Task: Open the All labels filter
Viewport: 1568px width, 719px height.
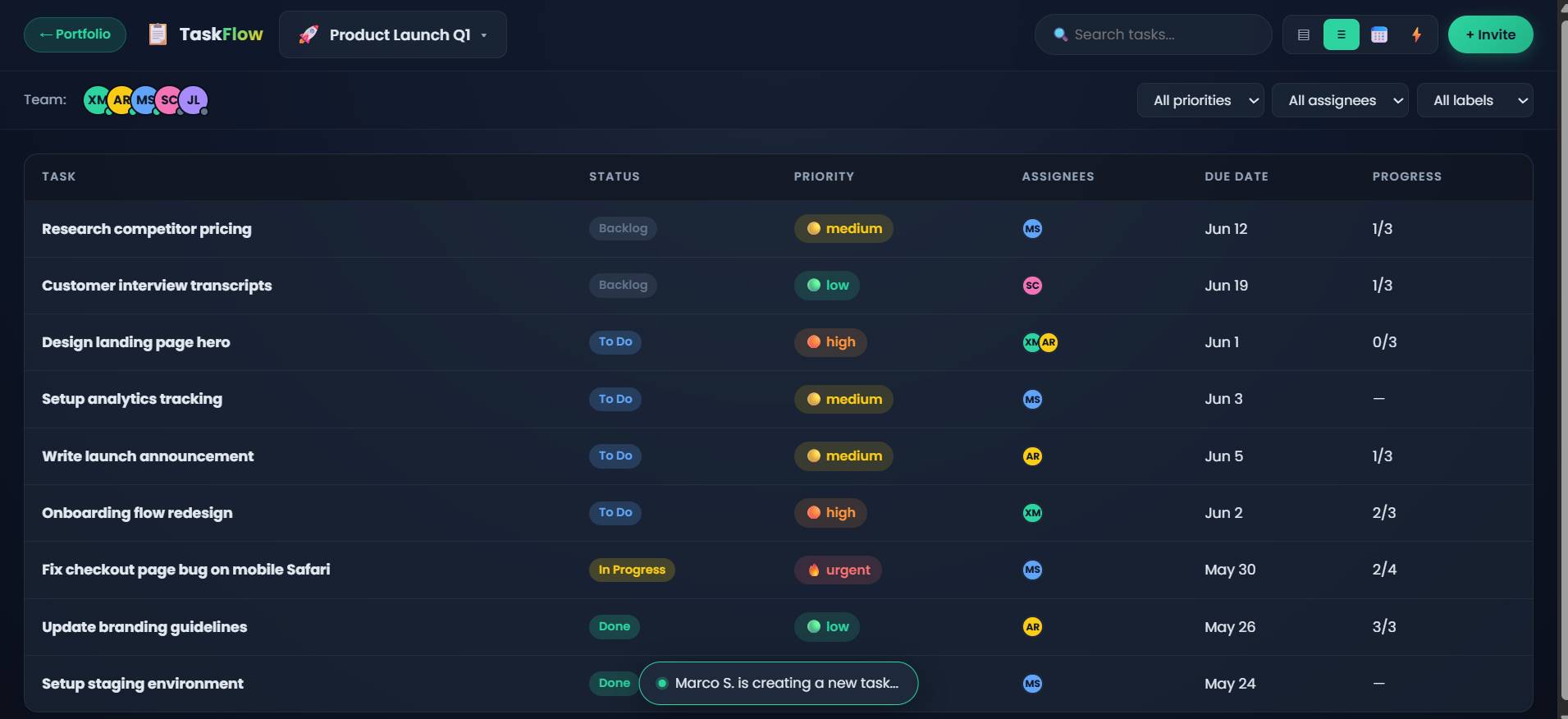Action: click(1474, 100)
